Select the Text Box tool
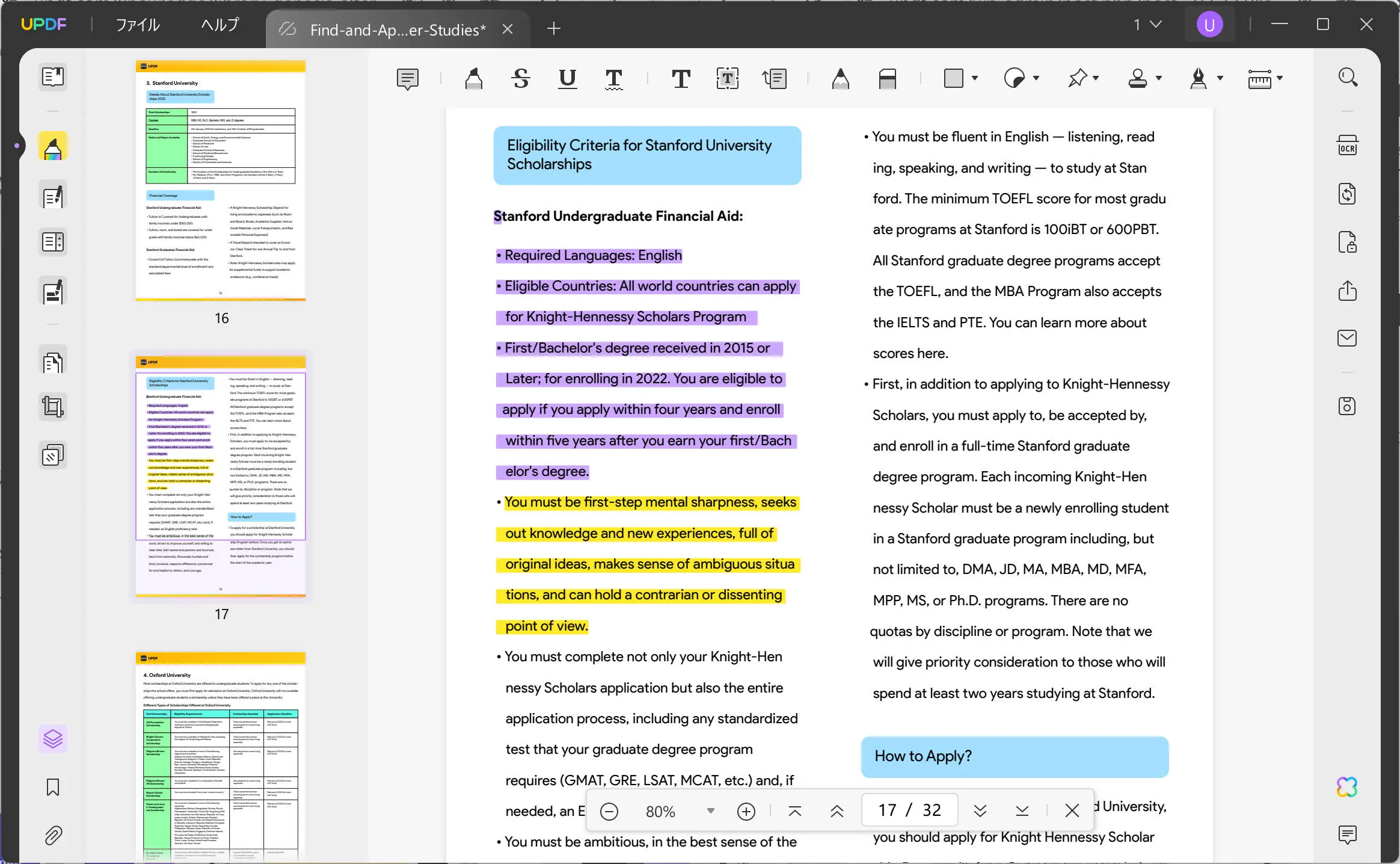This screenshot has height=864, width=1400. (728, 79)
